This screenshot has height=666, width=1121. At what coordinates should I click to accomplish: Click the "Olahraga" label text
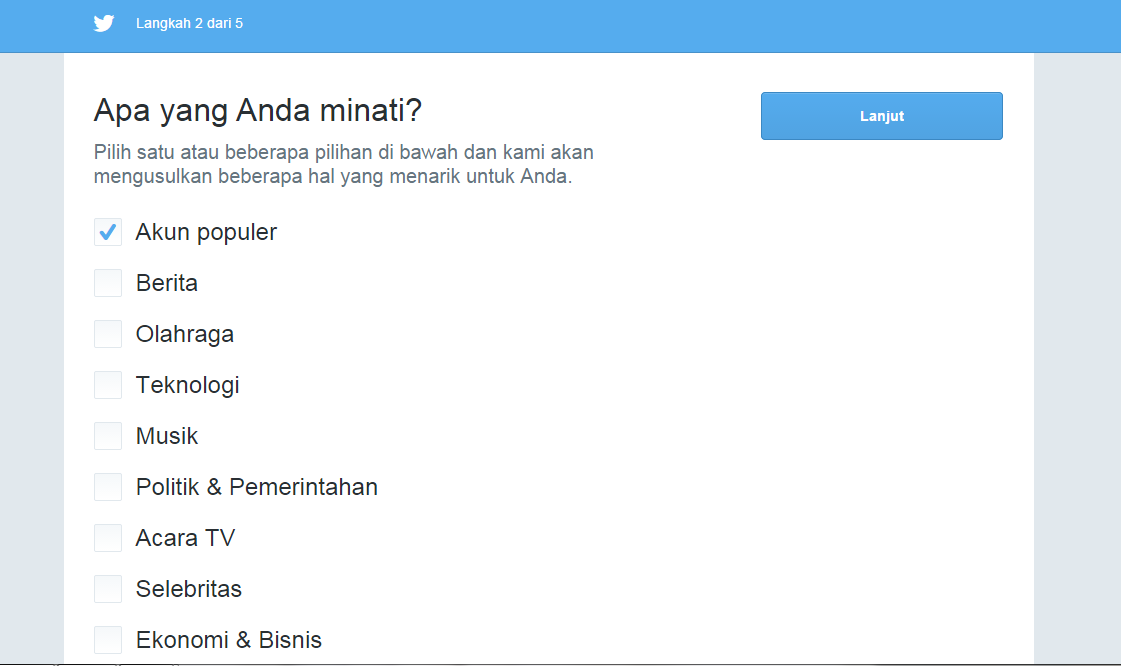185,334
